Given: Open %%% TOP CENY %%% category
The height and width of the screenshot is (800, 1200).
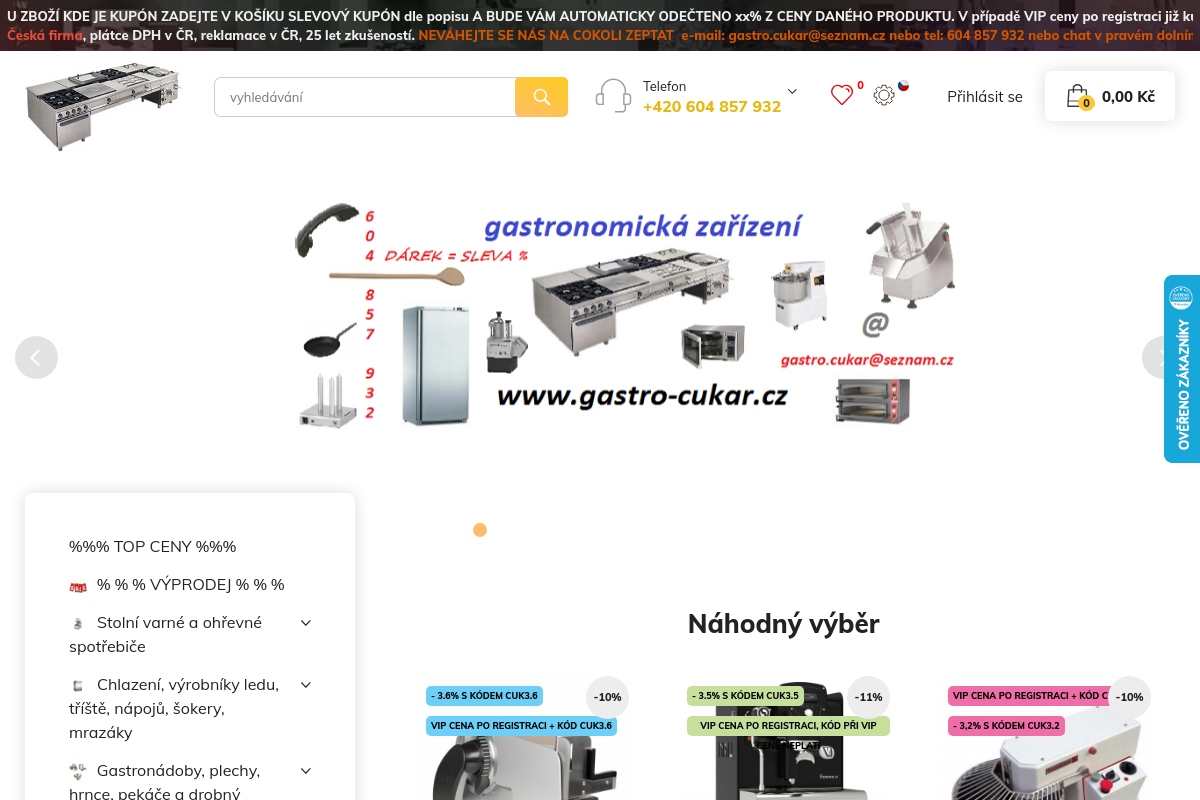Looking at the screenshot, I should coord(152,547).
